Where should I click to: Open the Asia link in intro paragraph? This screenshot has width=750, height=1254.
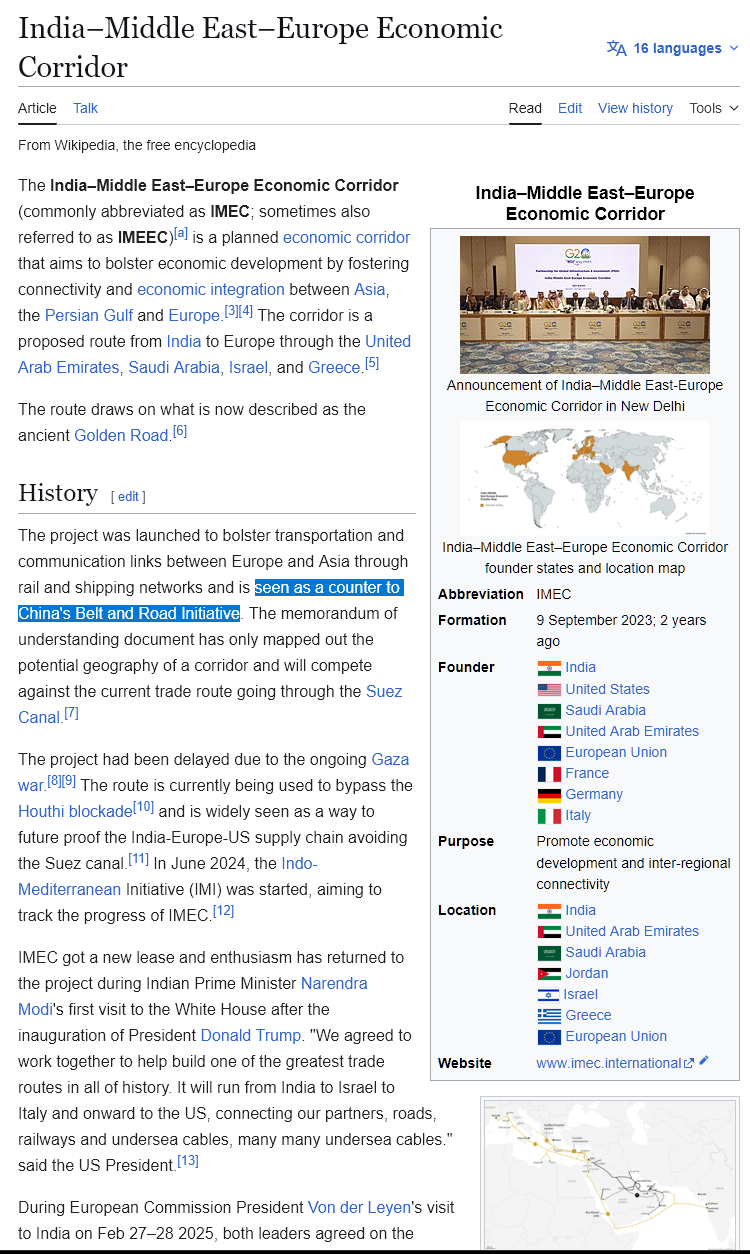(x=370, y=289)
